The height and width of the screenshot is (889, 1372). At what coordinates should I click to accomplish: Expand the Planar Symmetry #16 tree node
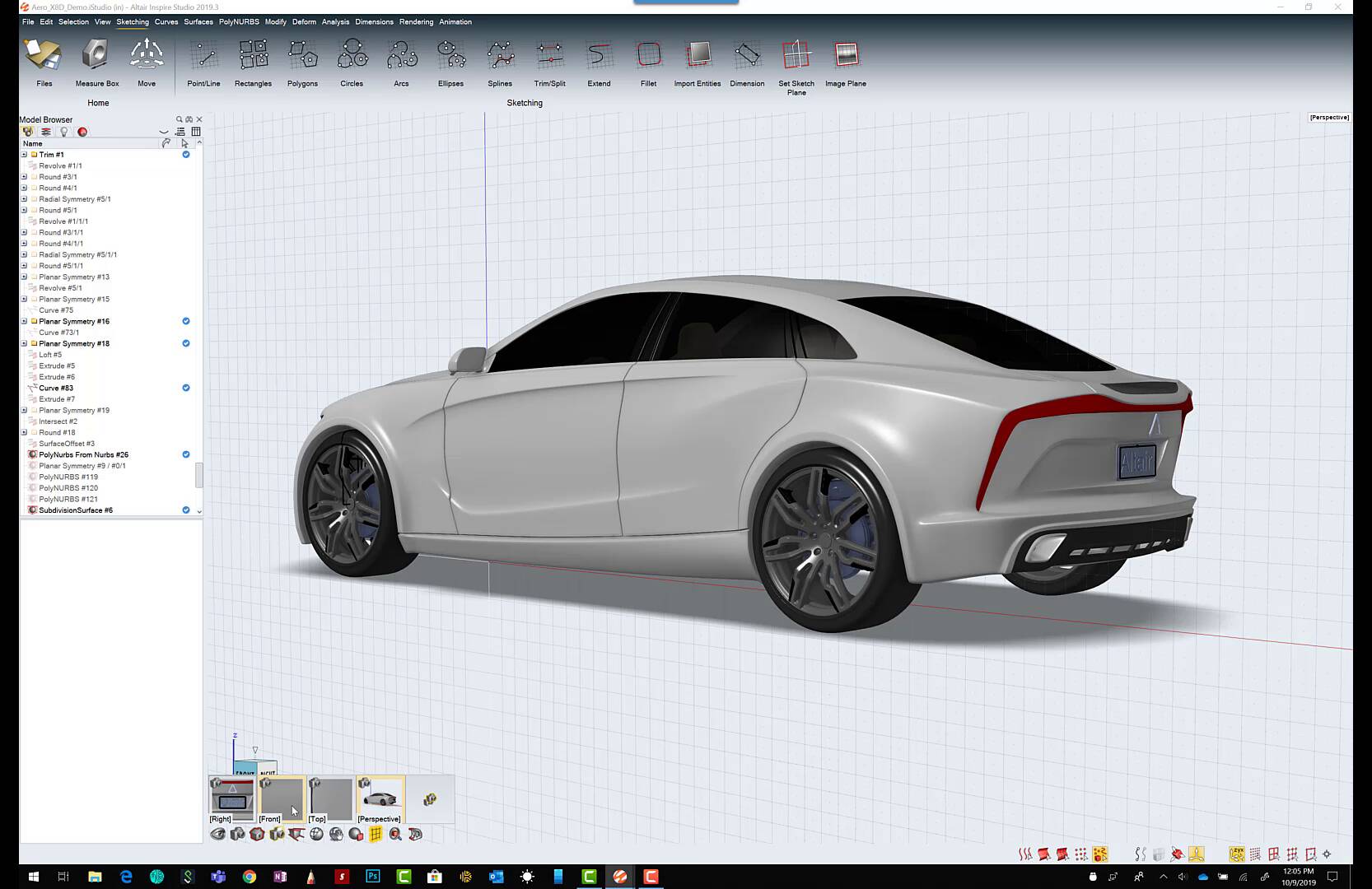[24, 322]
